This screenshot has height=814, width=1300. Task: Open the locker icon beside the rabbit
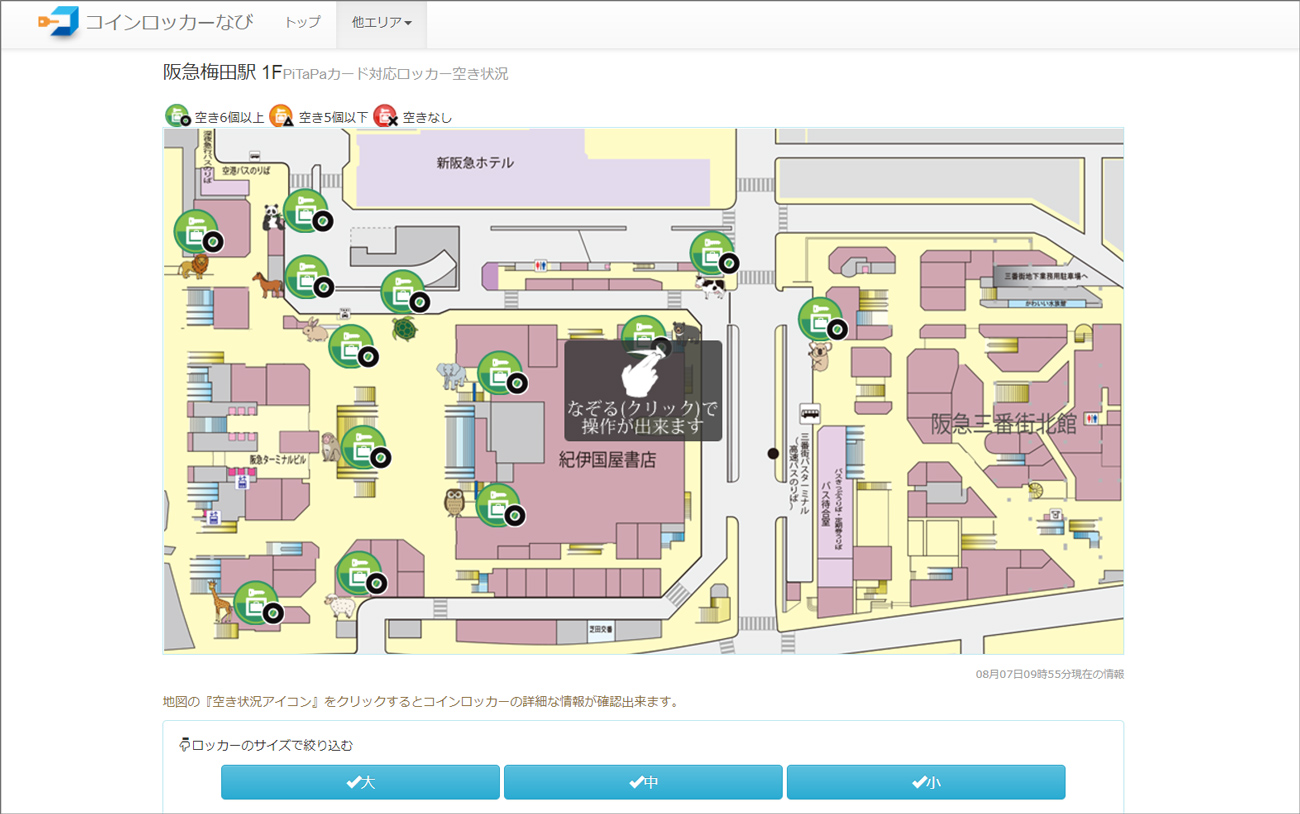coord(352,348)
